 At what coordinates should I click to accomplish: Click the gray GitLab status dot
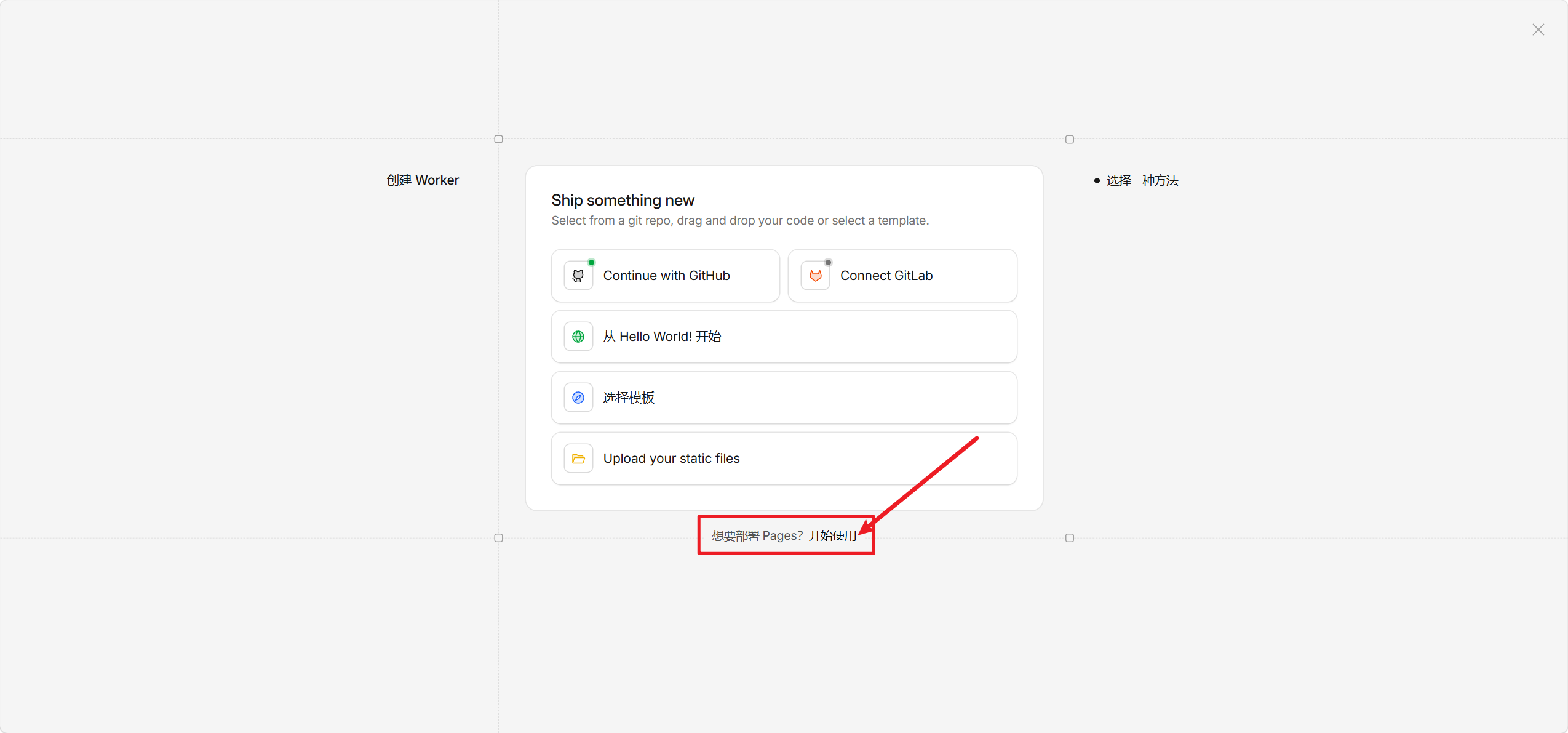point(828,263)
